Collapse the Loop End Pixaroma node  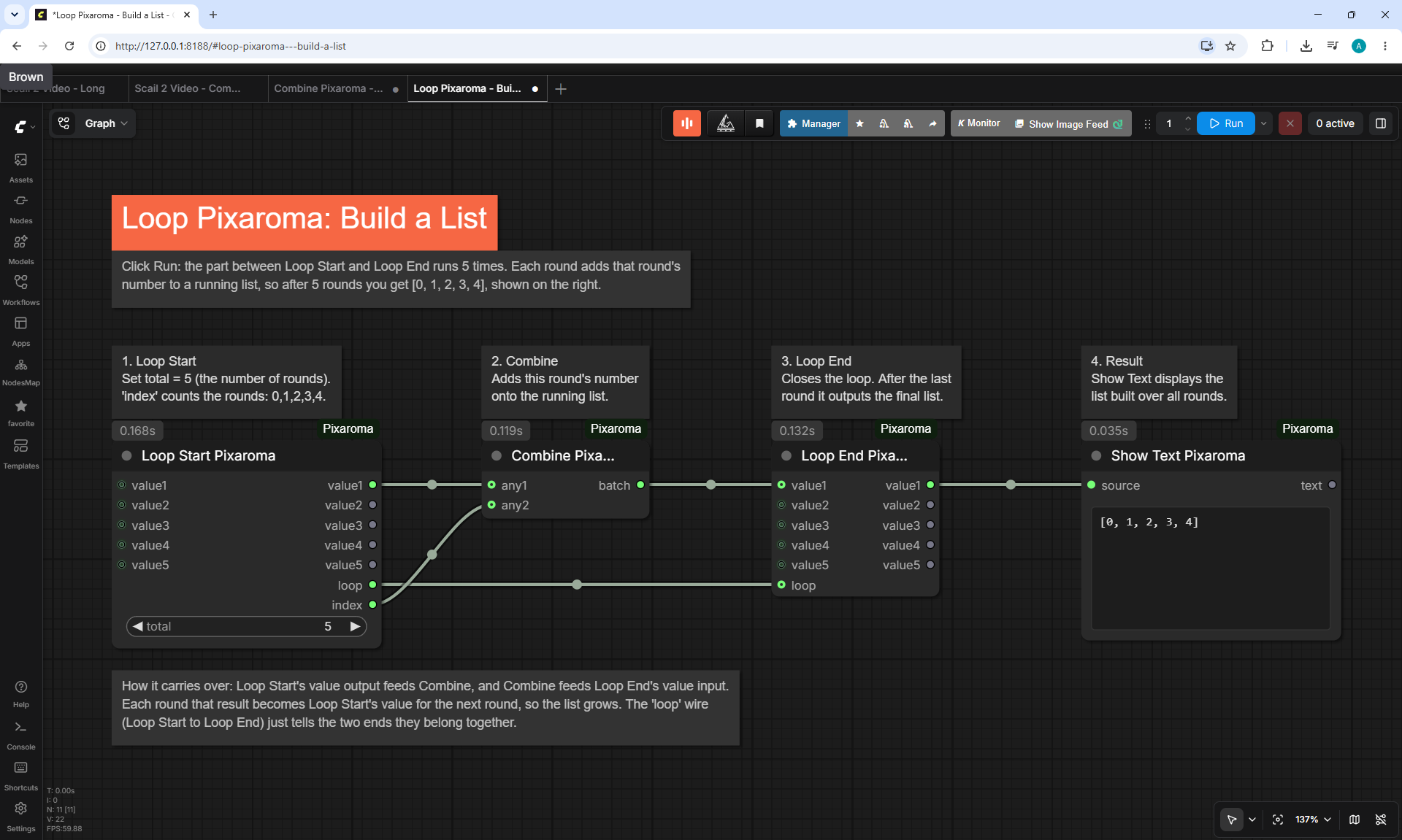[x=786, y=455]
